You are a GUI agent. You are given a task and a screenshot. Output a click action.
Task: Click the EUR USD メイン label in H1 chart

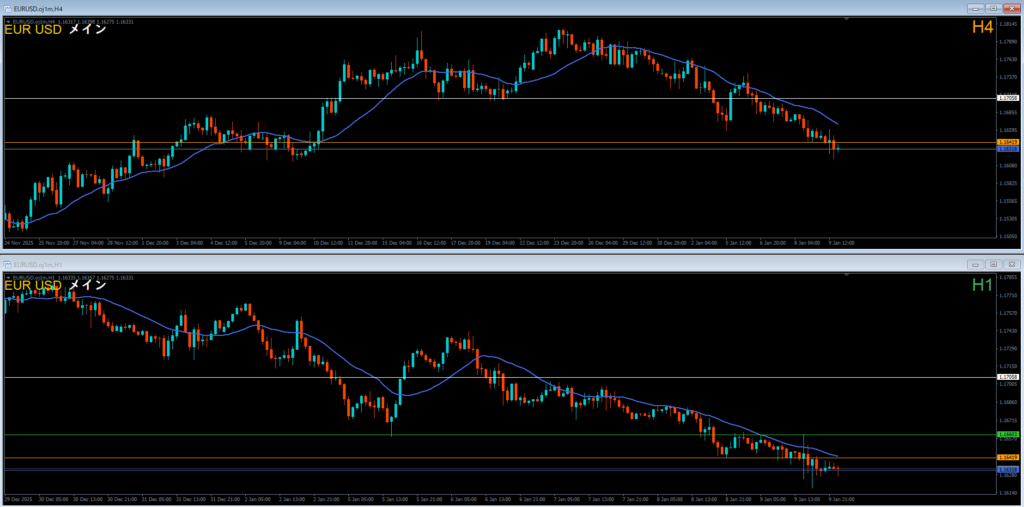click(x=55, y=286)
